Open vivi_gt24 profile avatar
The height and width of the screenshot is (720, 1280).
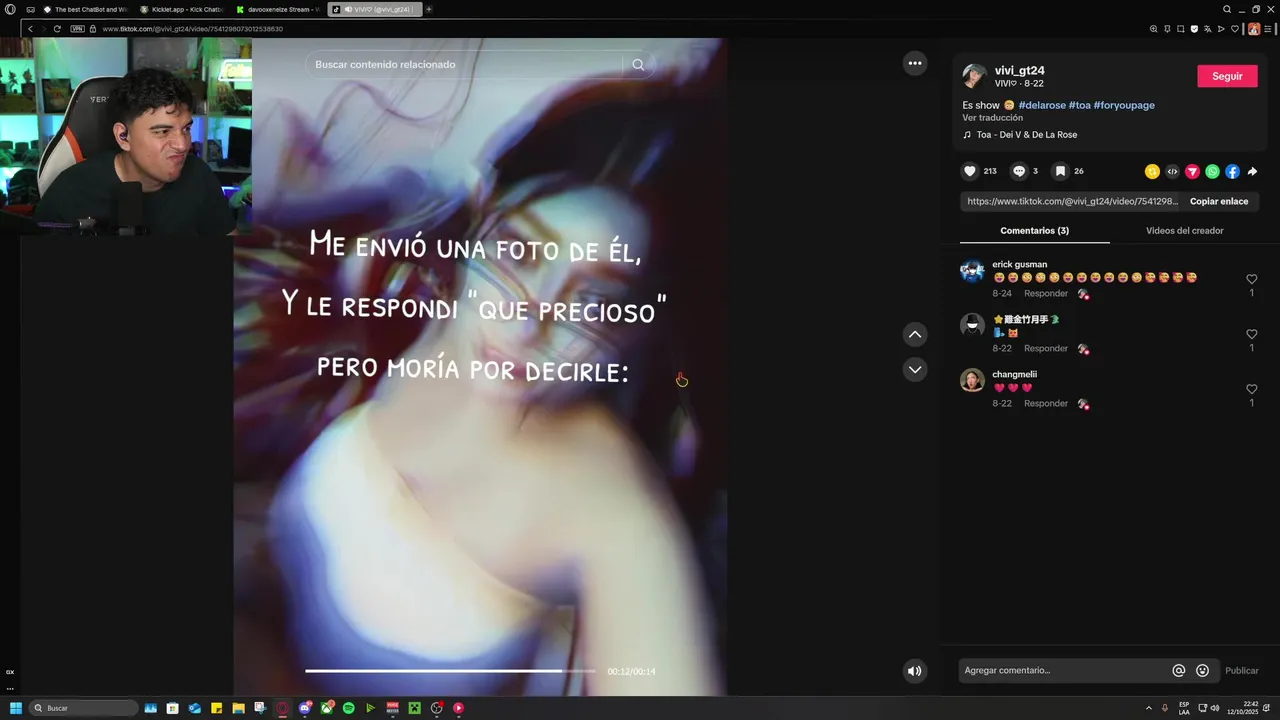pyautogui.click(x=974, y=76)
